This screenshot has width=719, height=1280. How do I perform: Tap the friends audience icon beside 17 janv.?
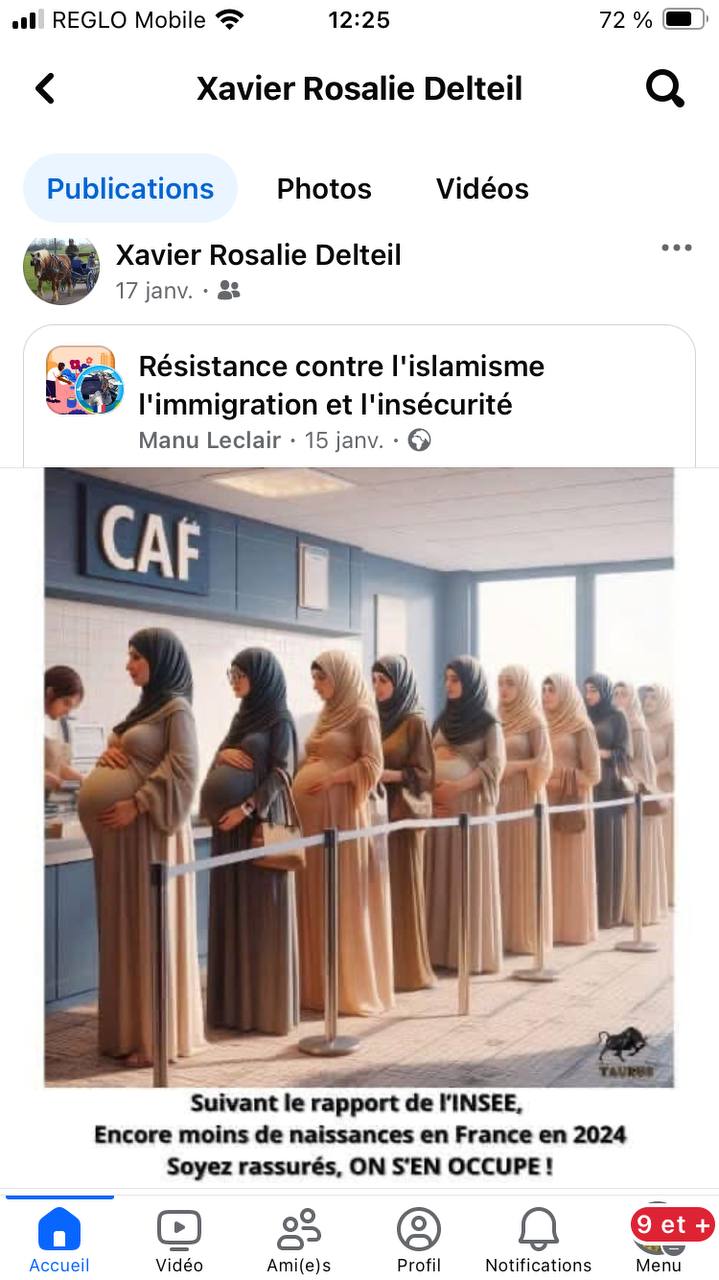pyautogui.click(x=229, y=291)
